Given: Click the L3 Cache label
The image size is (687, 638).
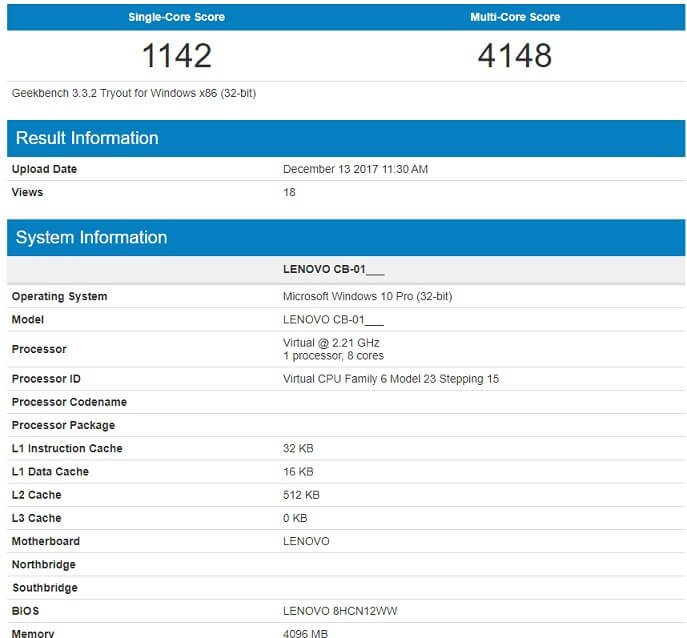Looking at the screenshot, I should pyautogui.click(x=36, y=518).
